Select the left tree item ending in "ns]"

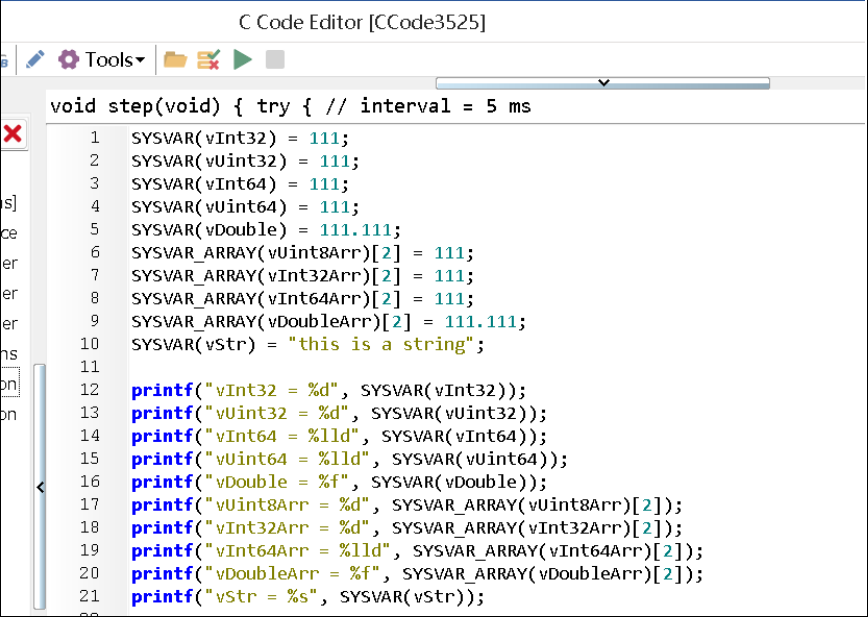[x=9, y=203]
